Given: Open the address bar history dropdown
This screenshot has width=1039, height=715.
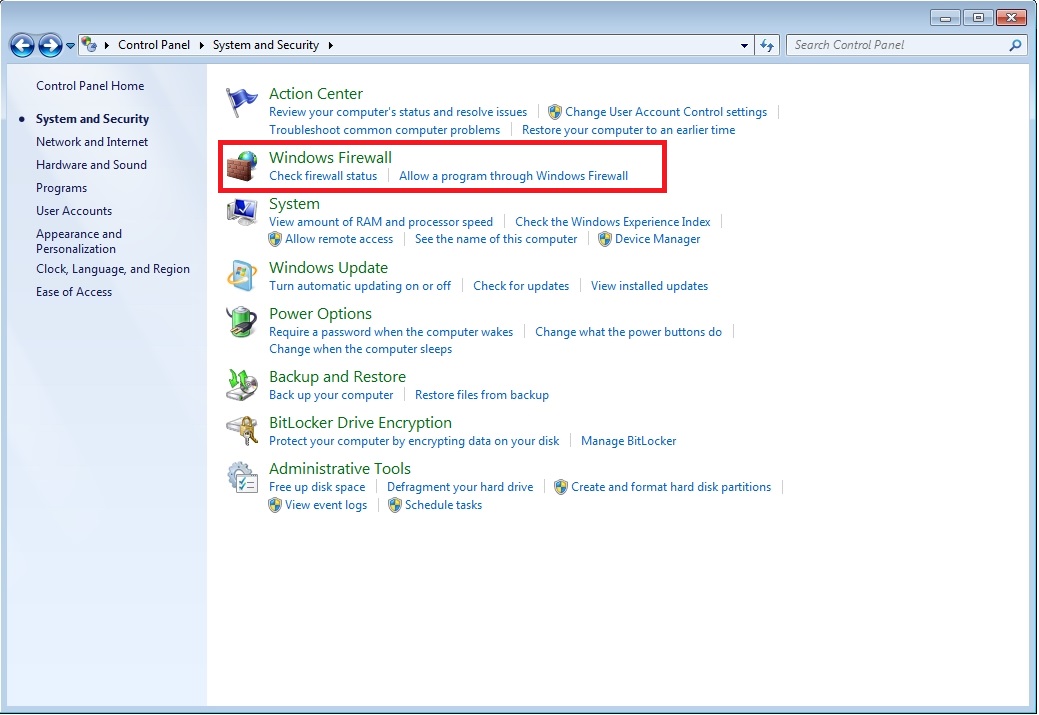Looking at the screenshot, I should [x=742, y=45].
